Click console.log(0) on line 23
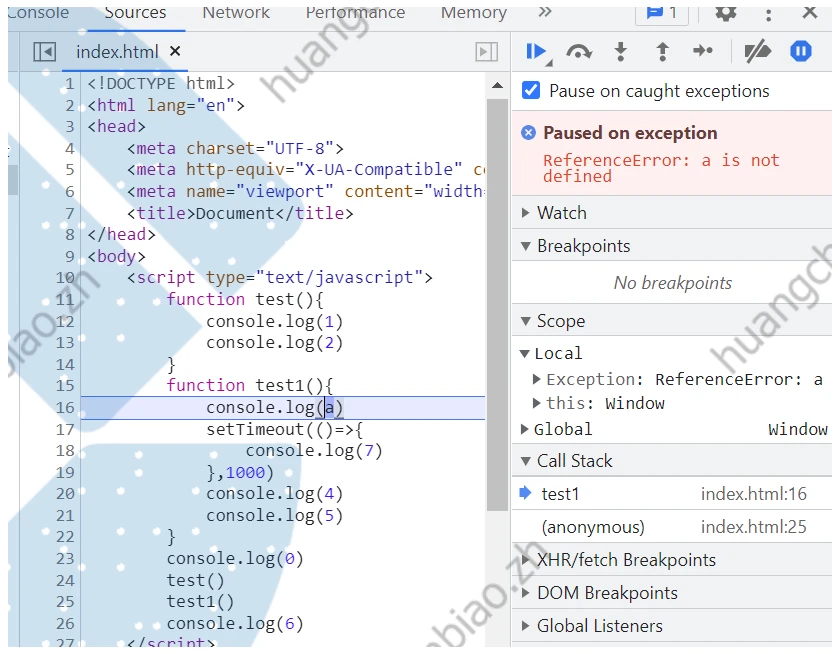838x654 pixels. tap(235, 559)
